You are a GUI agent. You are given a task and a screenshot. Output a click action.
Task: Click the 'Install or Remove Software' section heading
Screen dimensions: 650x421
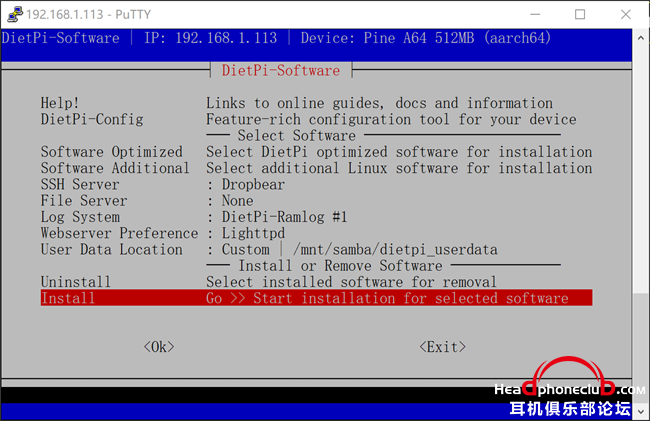click(340, 266)
